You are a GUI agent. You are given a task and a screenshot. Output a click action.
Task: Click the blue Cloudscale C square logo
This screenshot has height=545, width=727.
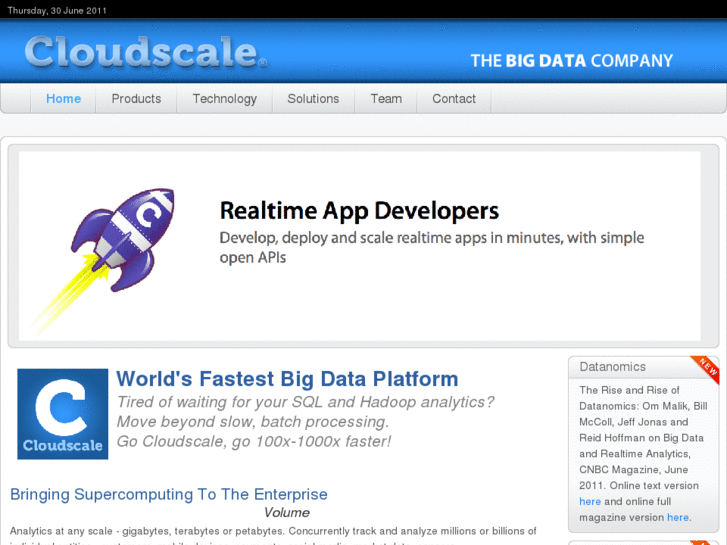(63, 414)
